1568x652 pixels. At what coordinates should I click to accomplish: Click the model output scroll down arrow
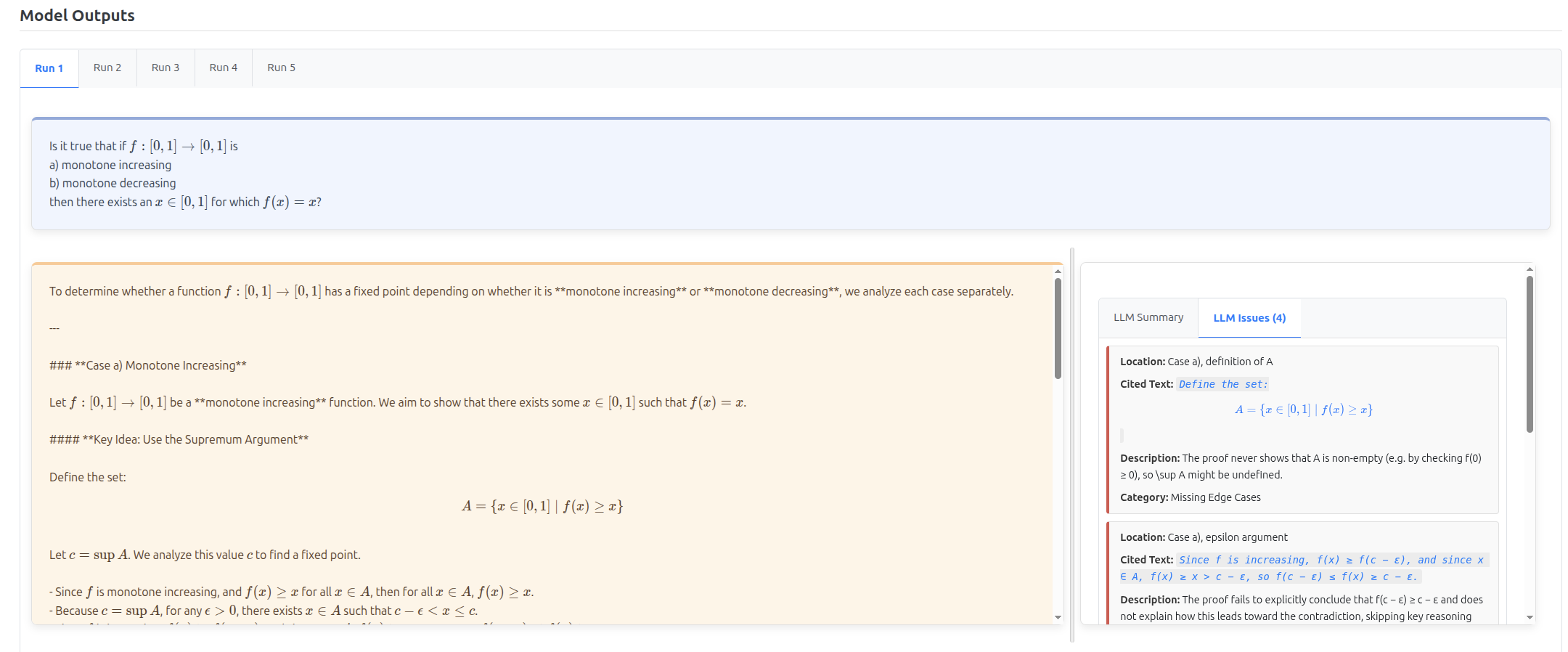1058,617
